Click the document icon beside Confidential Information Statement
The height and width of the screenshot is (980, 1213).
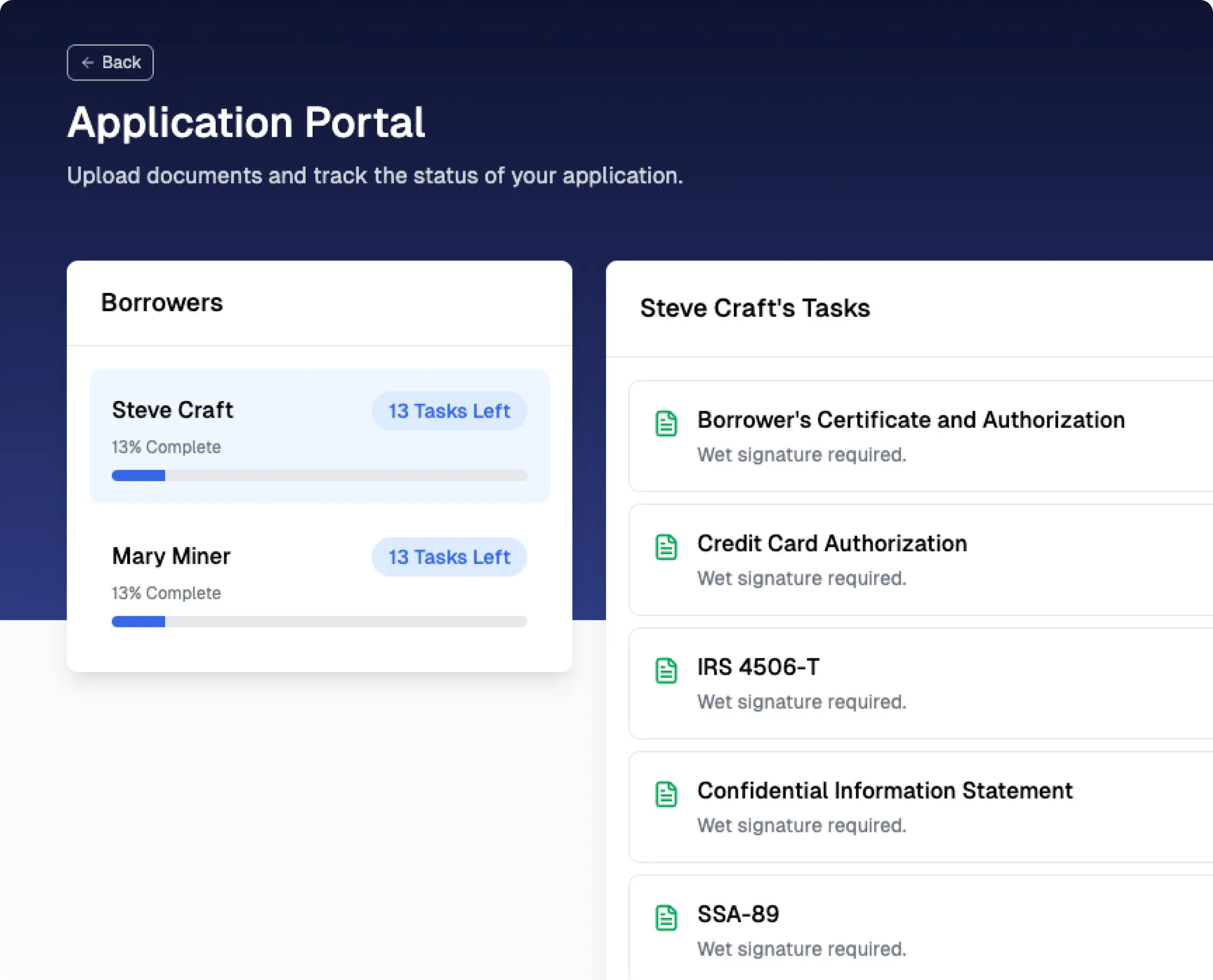(667, 793)
